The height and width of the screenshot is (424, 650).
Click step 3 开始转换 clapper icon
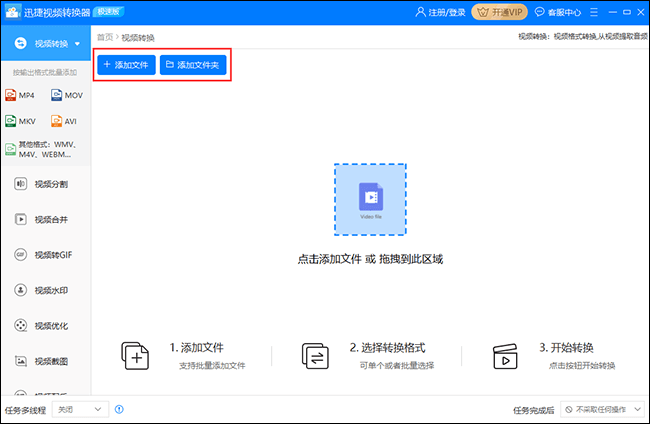505,356
